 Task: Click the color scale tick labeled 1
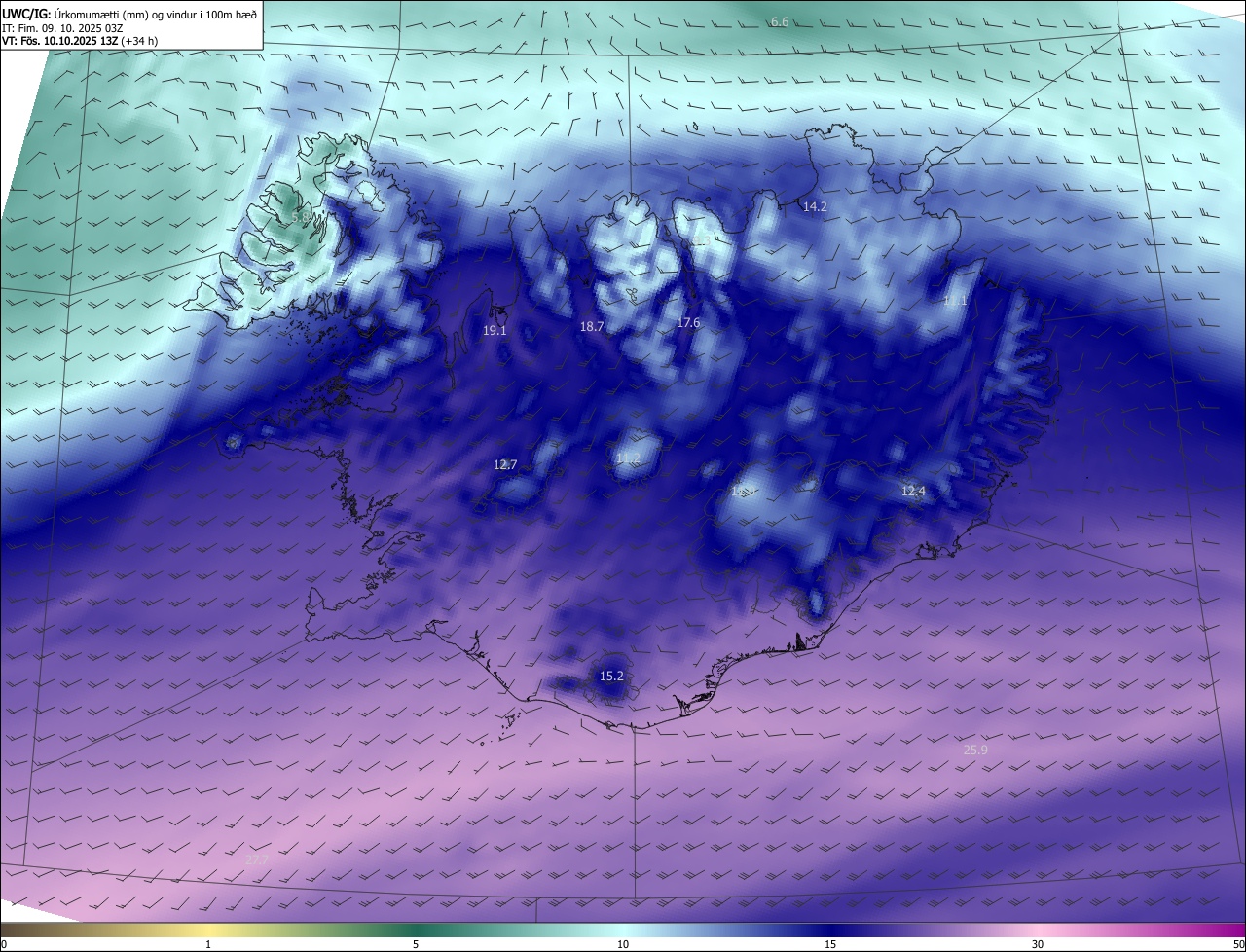point(208,944)
